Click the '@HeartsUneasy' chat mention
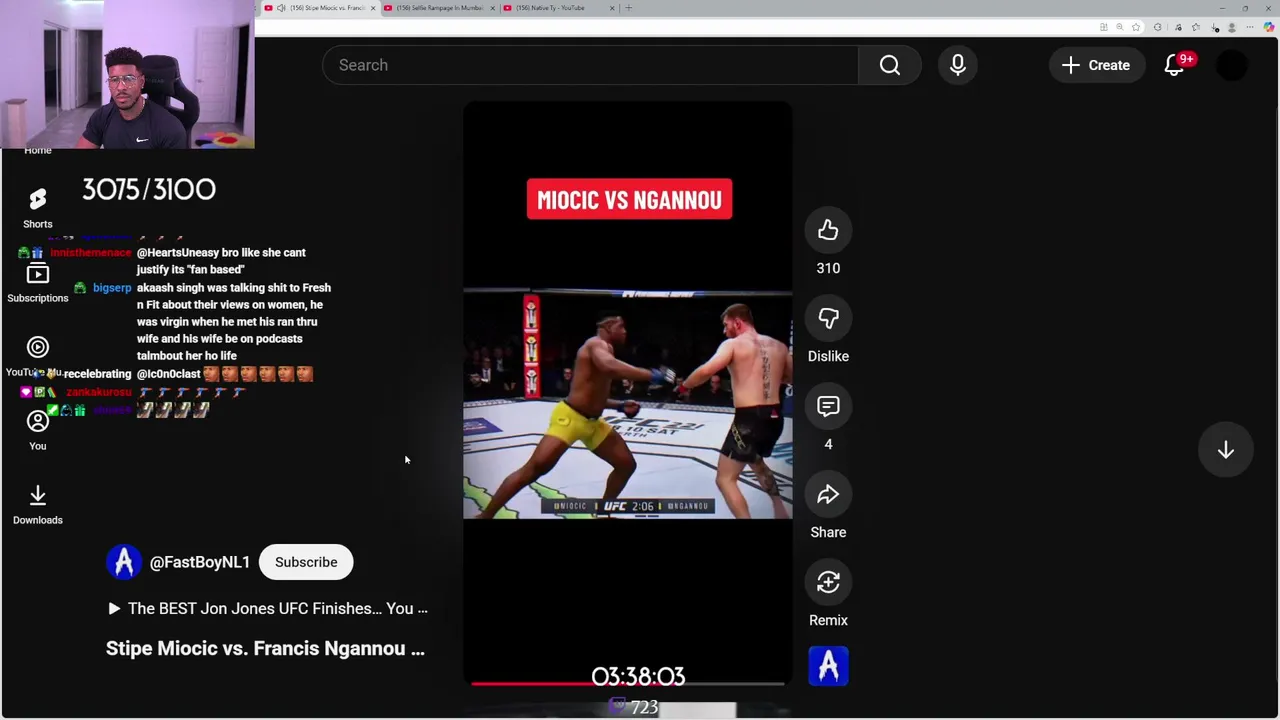 [176, 253]
